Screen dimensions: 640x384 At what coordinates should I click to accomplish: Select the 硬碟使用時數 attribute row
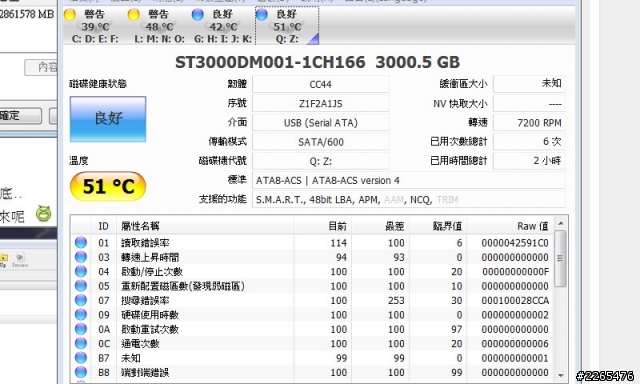[x=312, y=315]
